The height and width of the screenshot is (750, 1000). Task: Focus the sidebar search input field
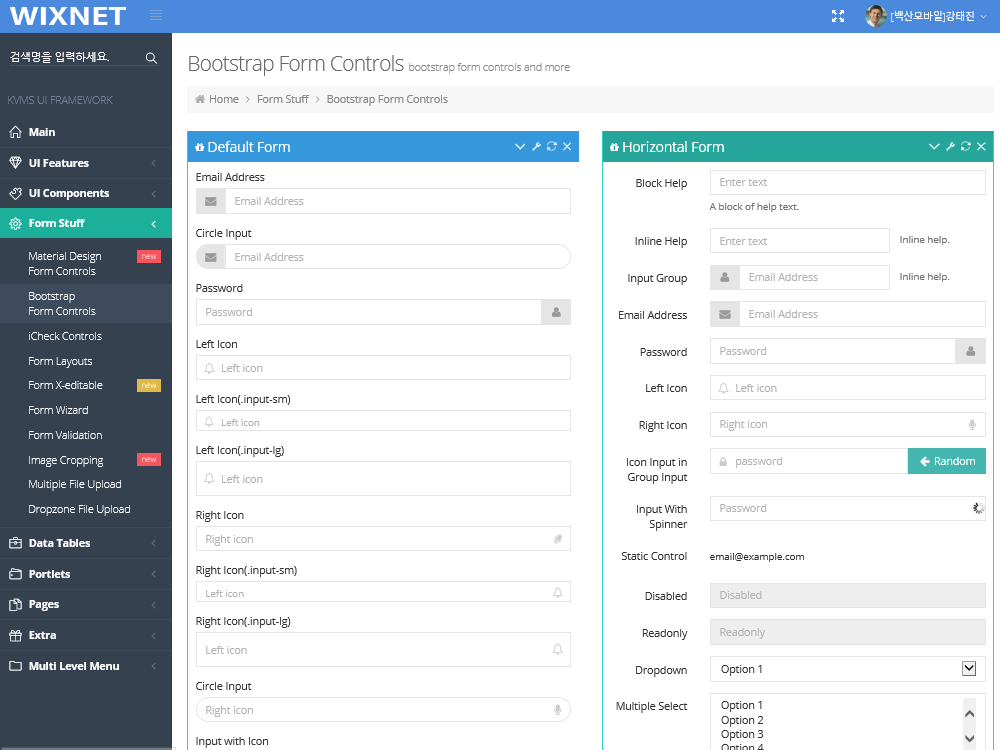click(x=75, y=57)
